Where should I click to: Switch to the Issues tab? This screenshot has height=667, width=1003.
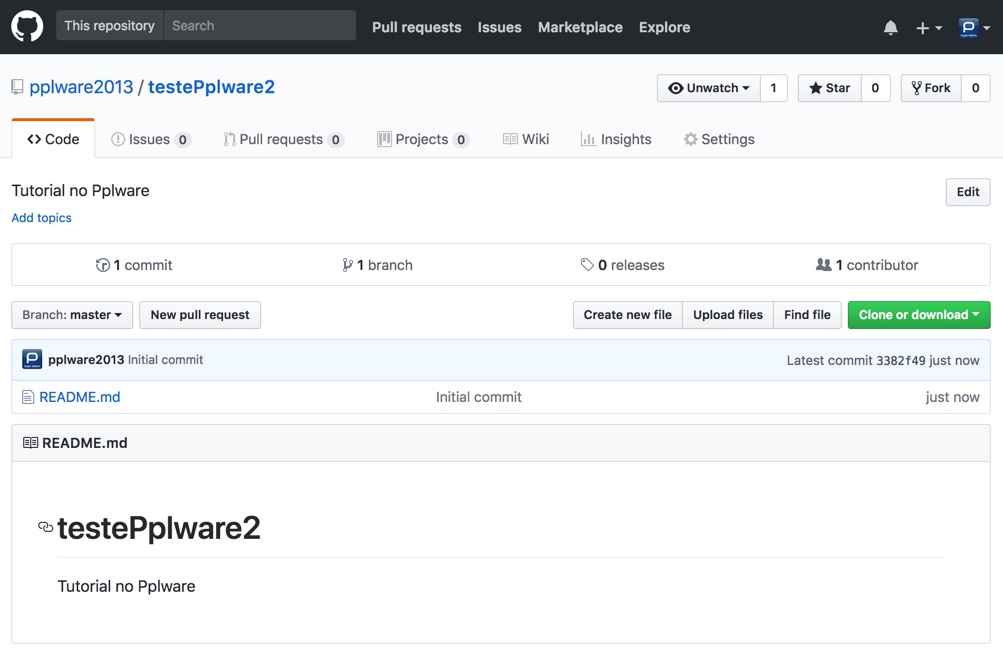[150, 139]
